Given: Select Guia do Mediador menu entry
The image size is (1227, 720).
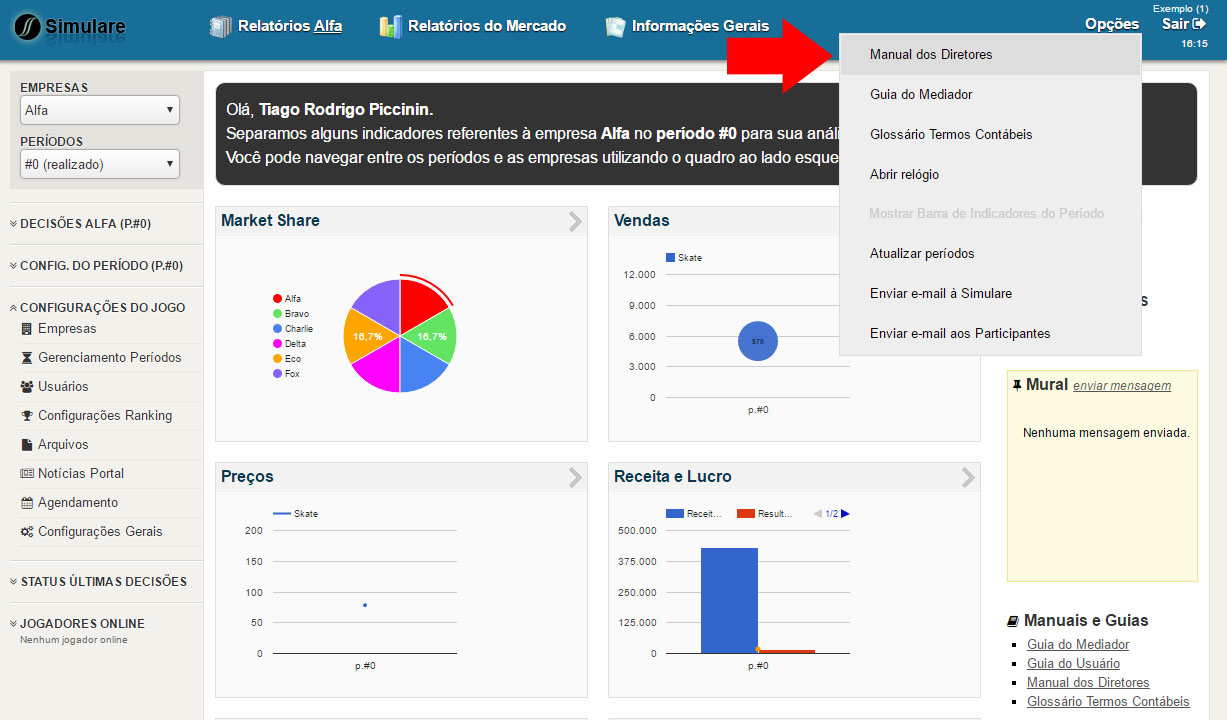Looking at the screenshot, I should coord(990,94).
